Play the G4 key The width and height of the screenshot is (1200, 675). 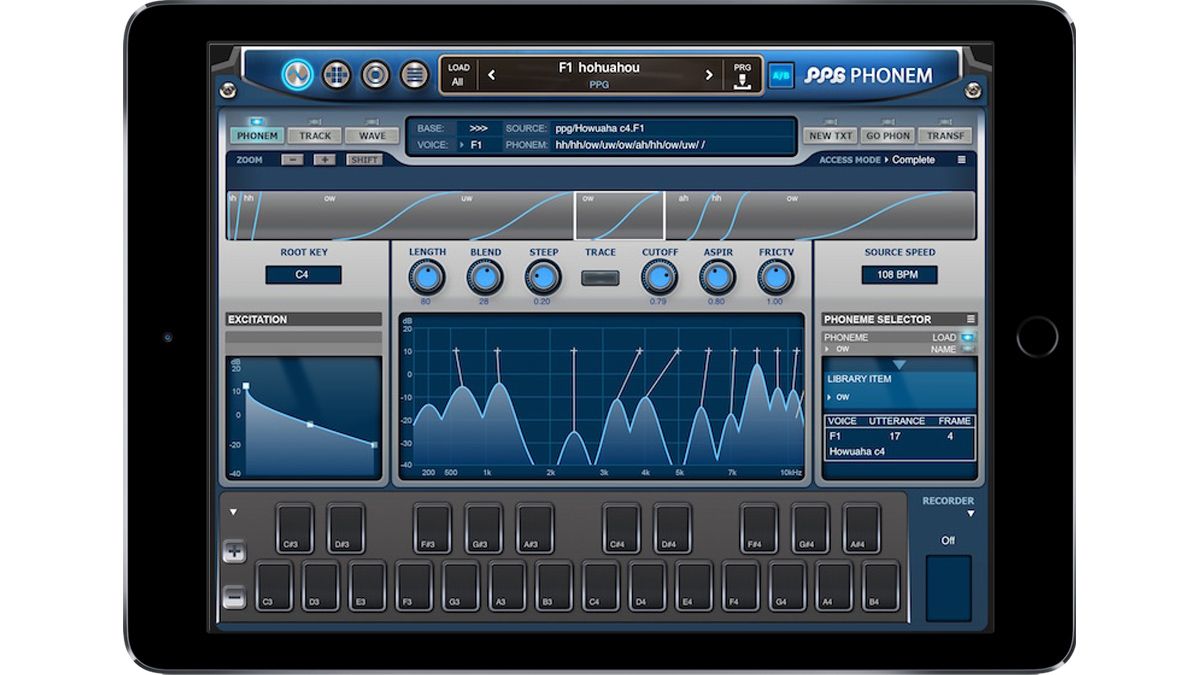787,586
